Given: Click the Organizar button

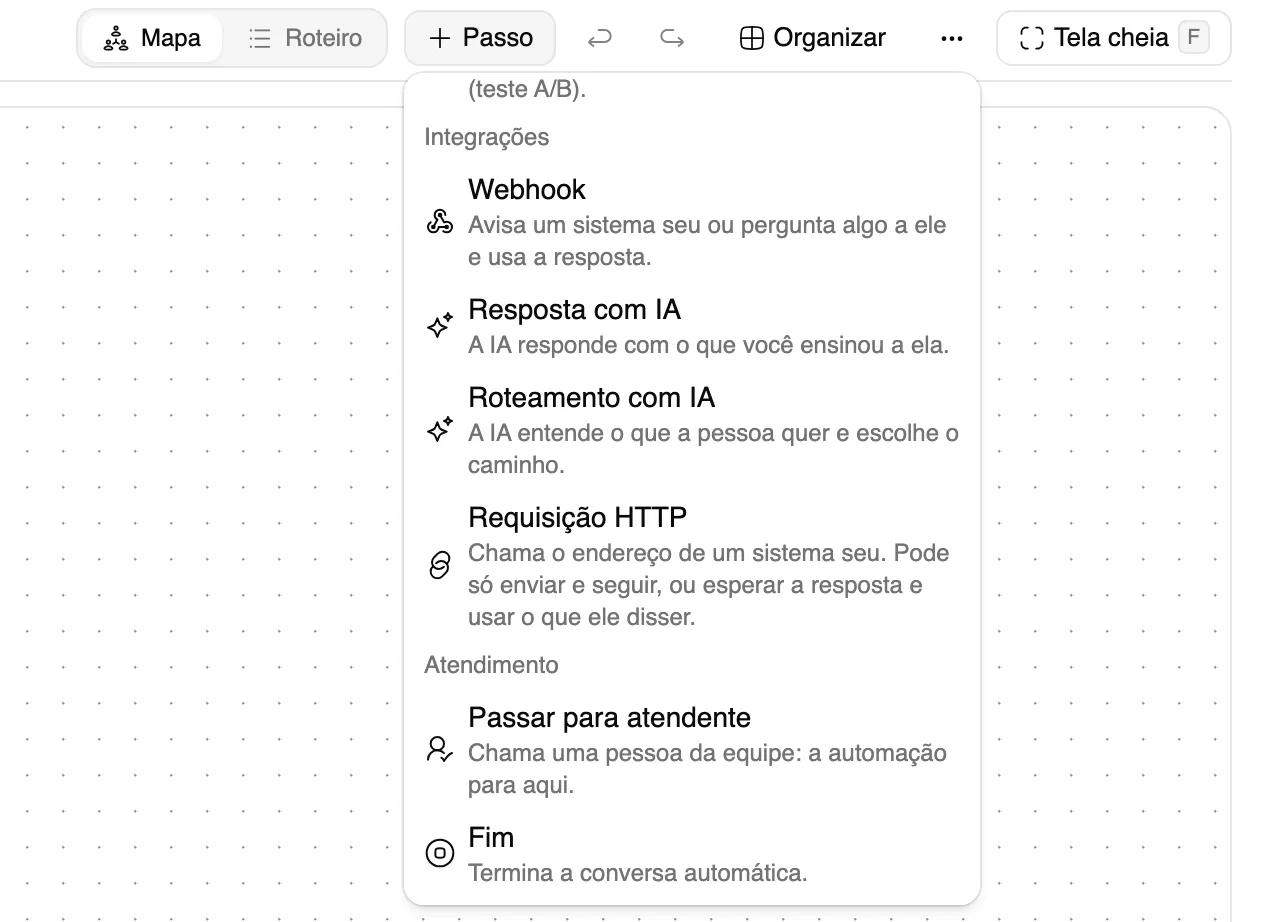Looking at the screenshot, I should click(x=812, y=38).
